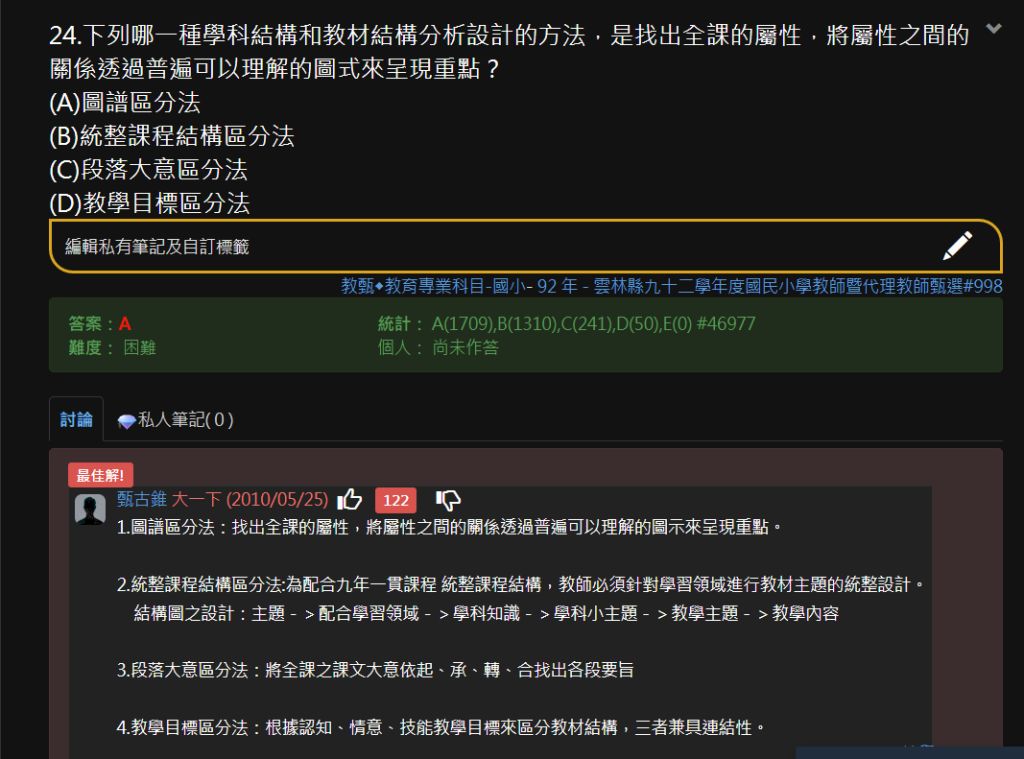This screenshot has height=759, width=1024.
Task: Switch to the 討論 tab
Action: [76, 420]
